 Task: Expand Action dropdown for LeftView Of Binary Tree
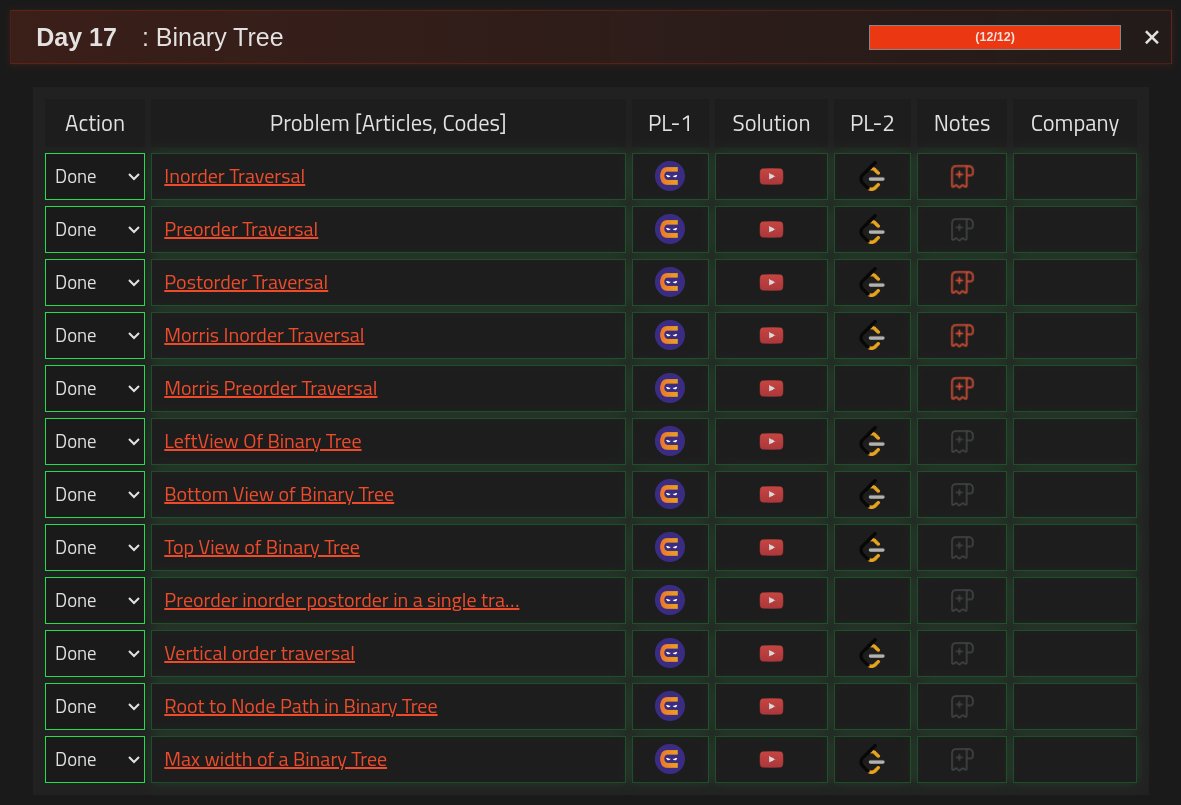tap(95, 441)
